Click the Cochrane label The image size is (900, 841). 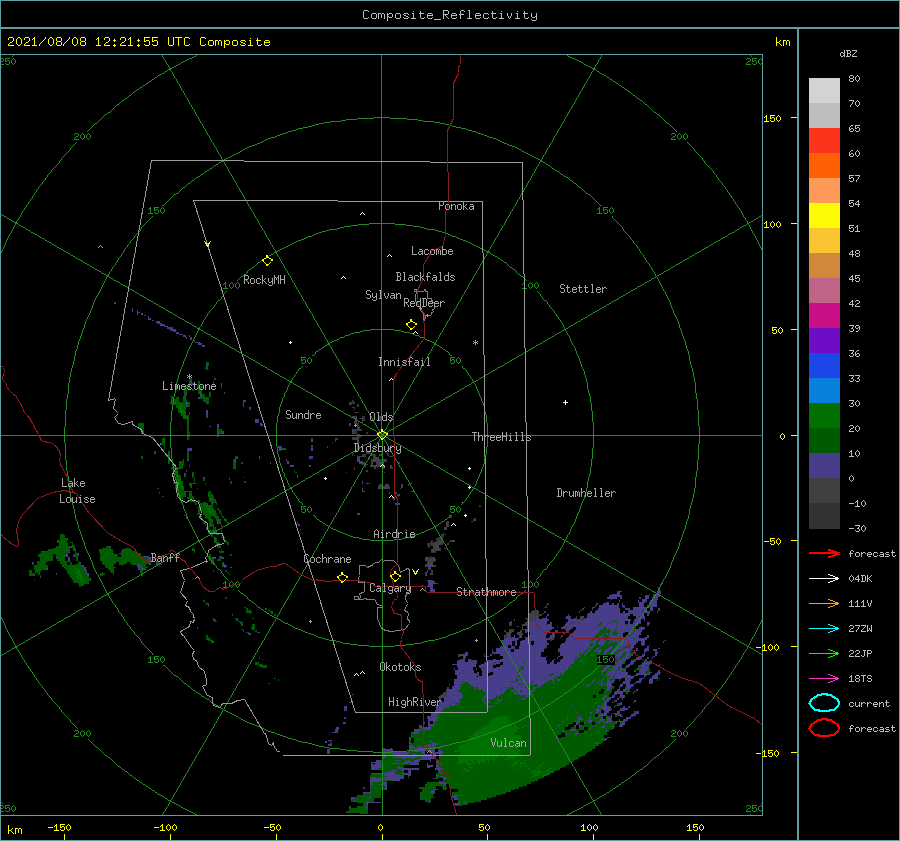coord(327,559)
